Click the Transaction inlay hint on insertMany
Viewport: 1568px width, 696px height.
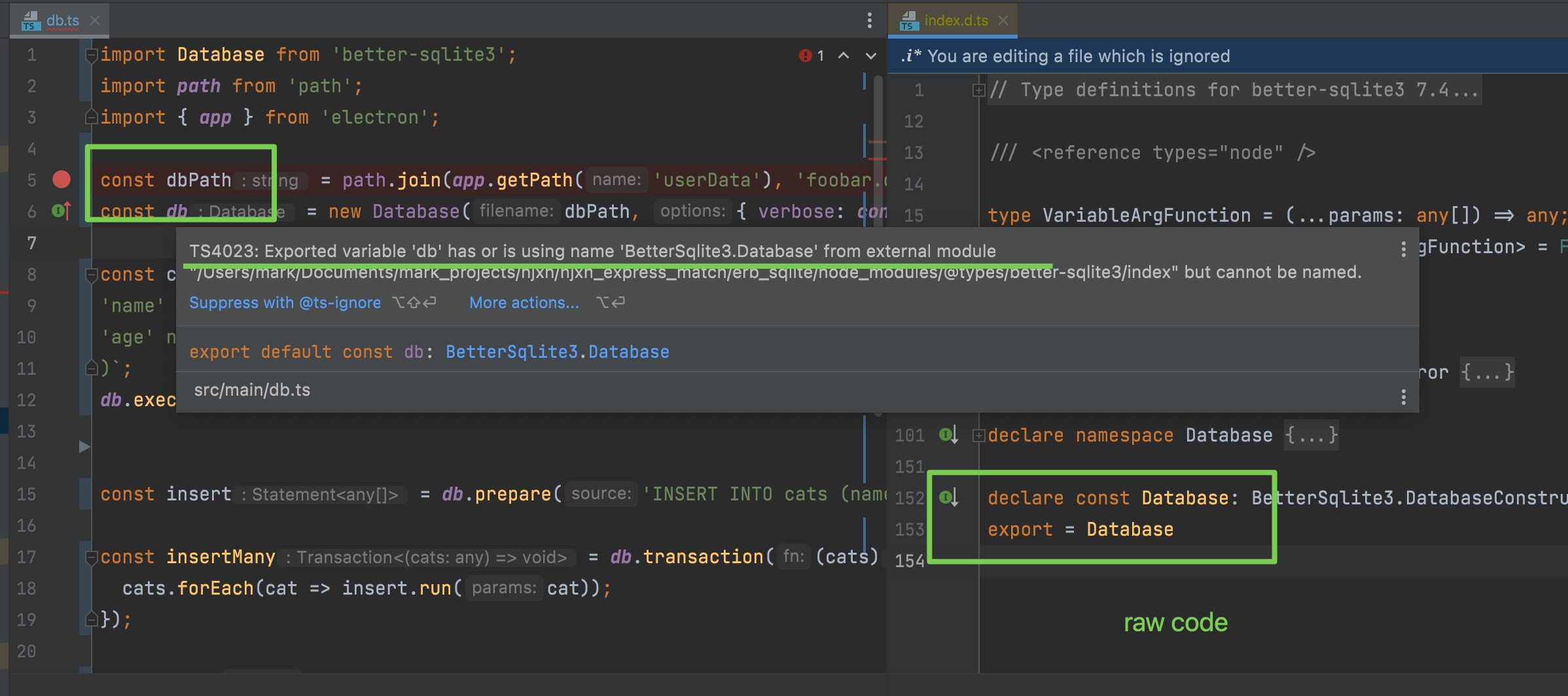(x=427, y=557)
